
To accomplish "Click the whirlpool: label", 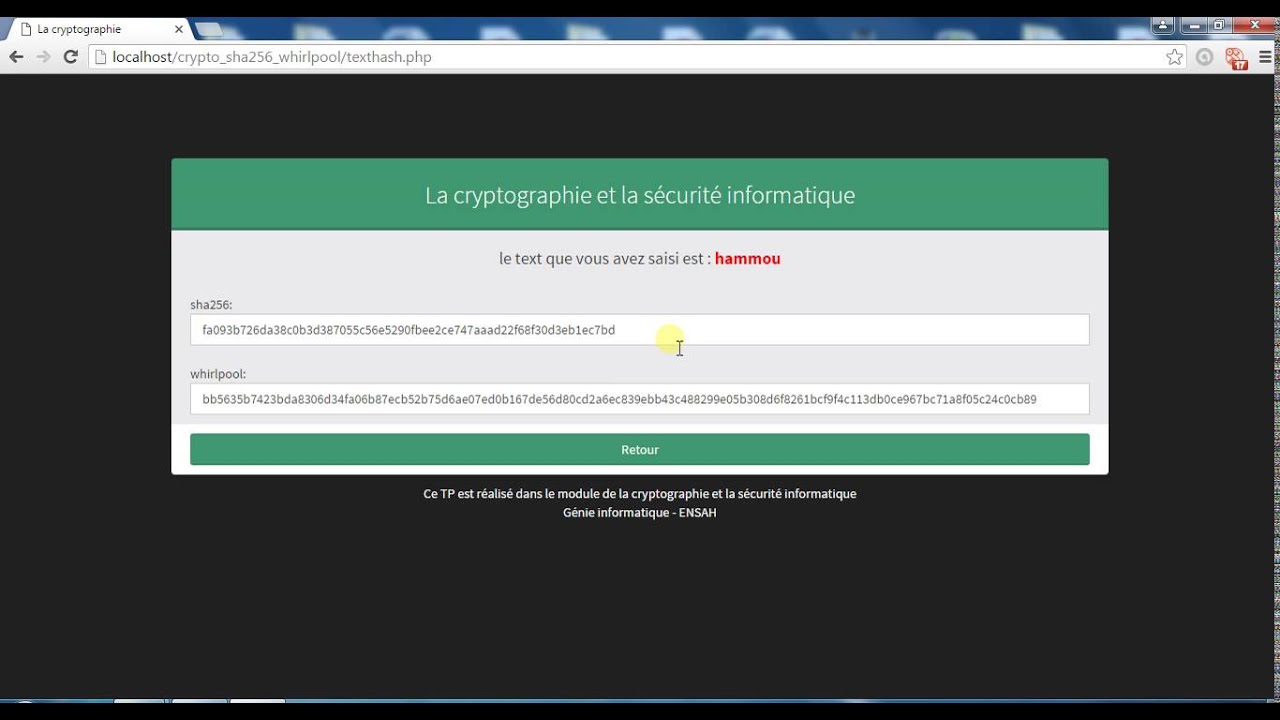I will [x=218, y=374].
